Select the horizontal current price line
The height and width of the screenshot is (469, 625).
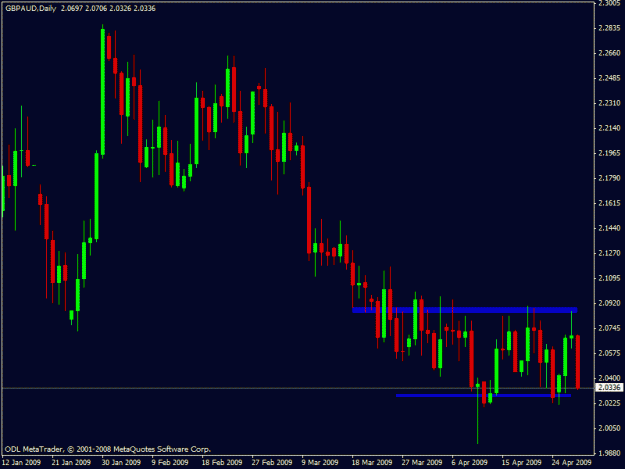click(297, 388)
